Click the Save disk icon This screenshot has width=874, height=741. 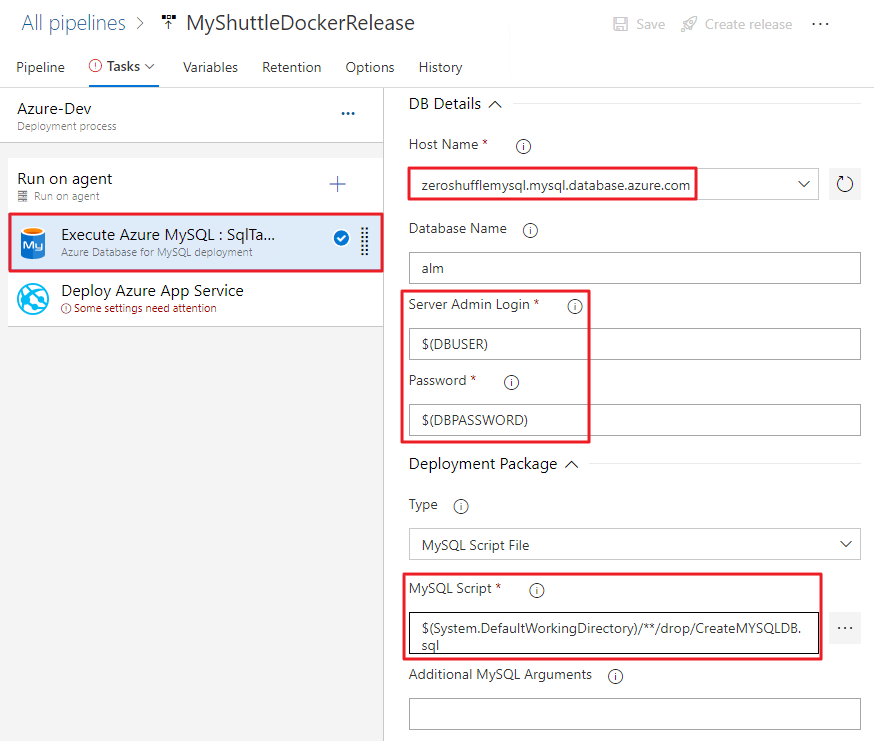[x=620, y=24]
